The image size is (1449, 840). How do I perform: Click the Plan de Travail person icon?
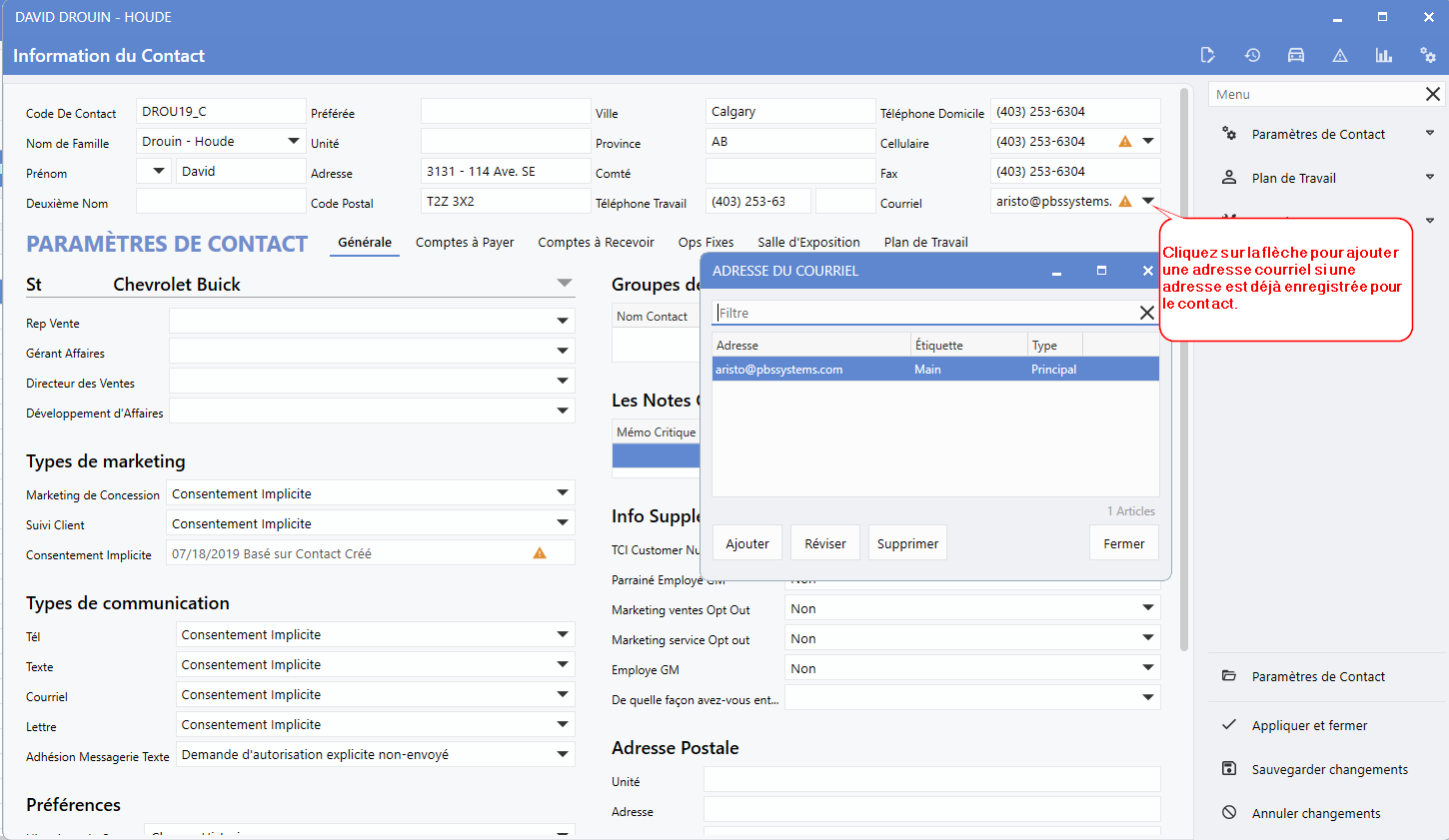[1229, 178]
